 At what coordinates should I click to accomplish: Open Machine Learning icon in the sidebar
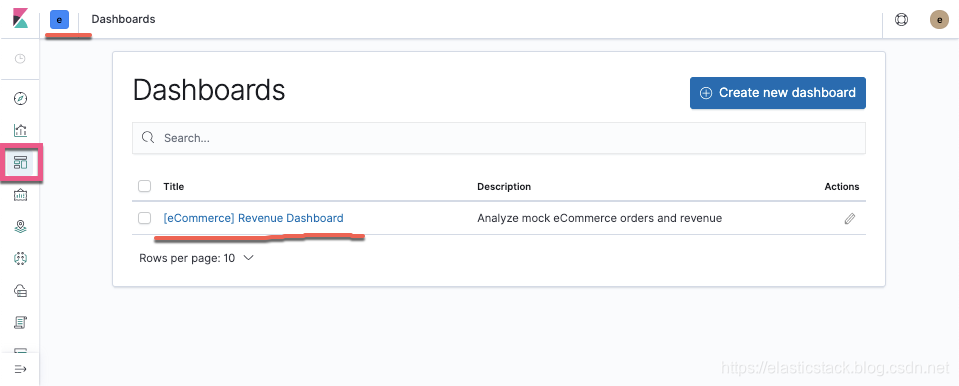coord(20,259)
